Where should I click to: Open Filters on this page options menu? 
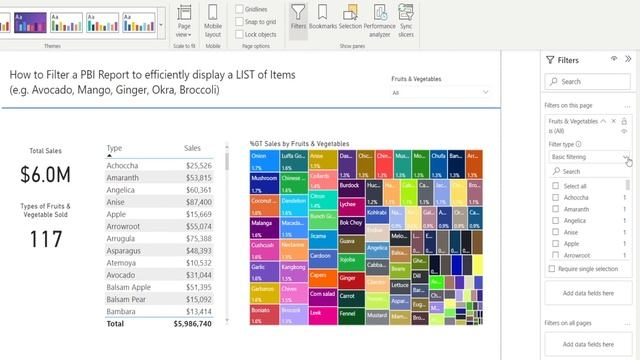627,106
